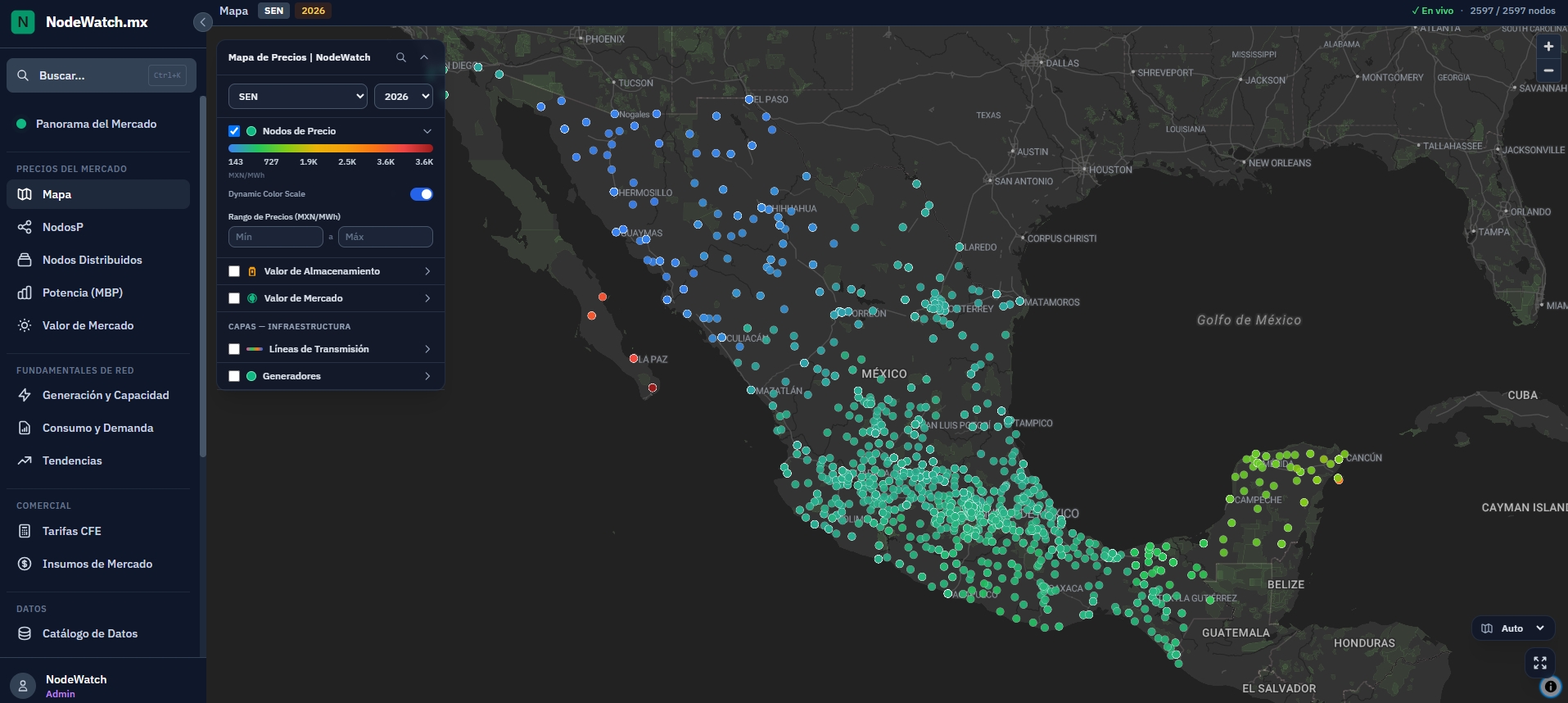Click the Nodos Distribuidos icon

pos(25,260)
